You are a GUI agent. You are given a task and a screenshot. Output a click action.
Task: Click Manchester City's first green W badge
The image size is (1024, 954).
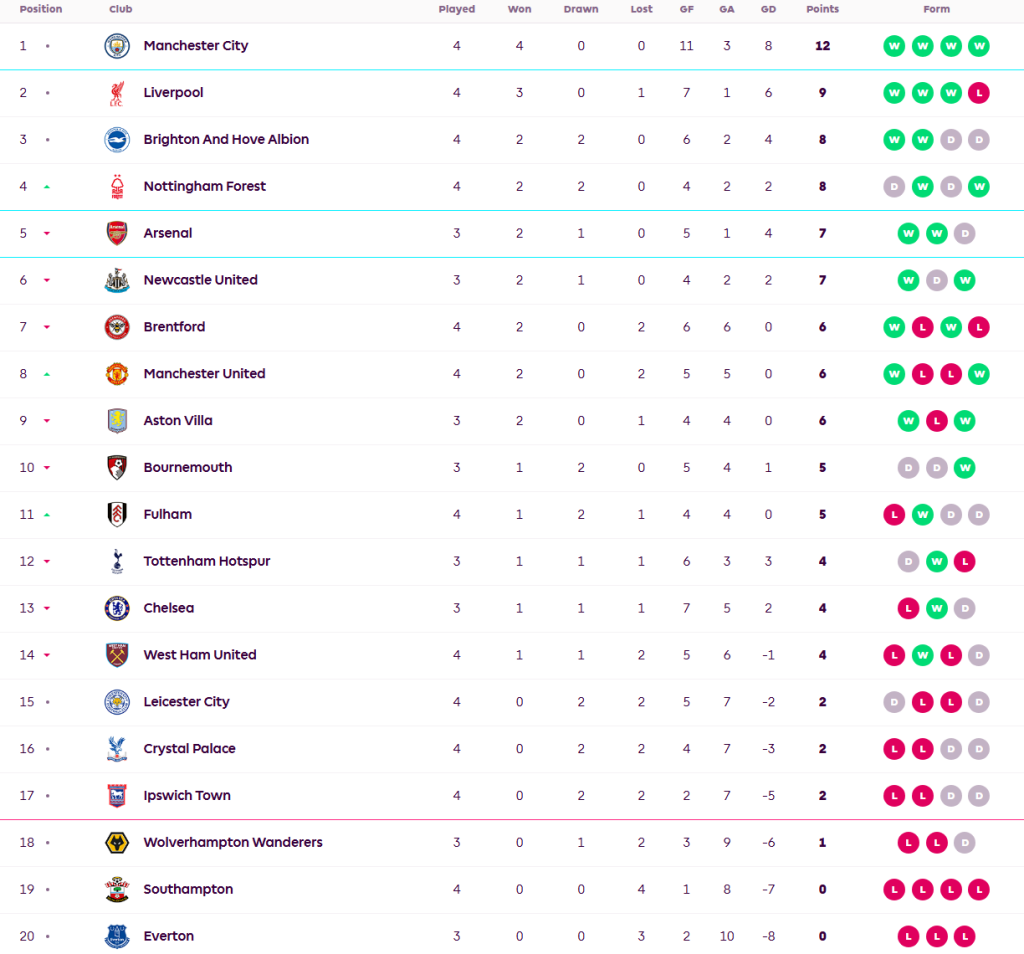point(893,46)
